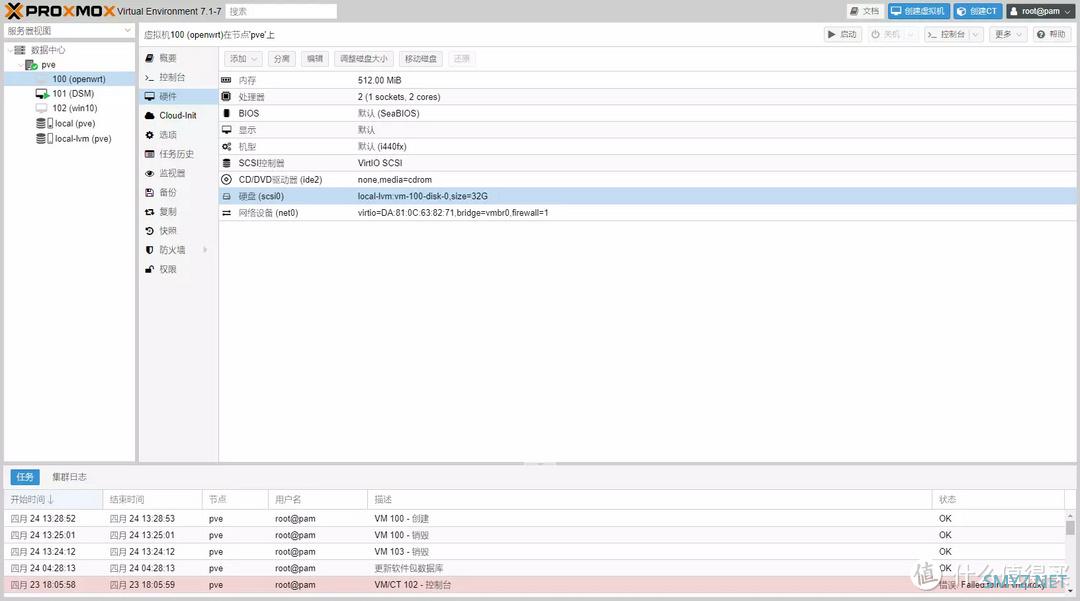
Task: Click the 显示 display icon
Action: click(226, 130)
